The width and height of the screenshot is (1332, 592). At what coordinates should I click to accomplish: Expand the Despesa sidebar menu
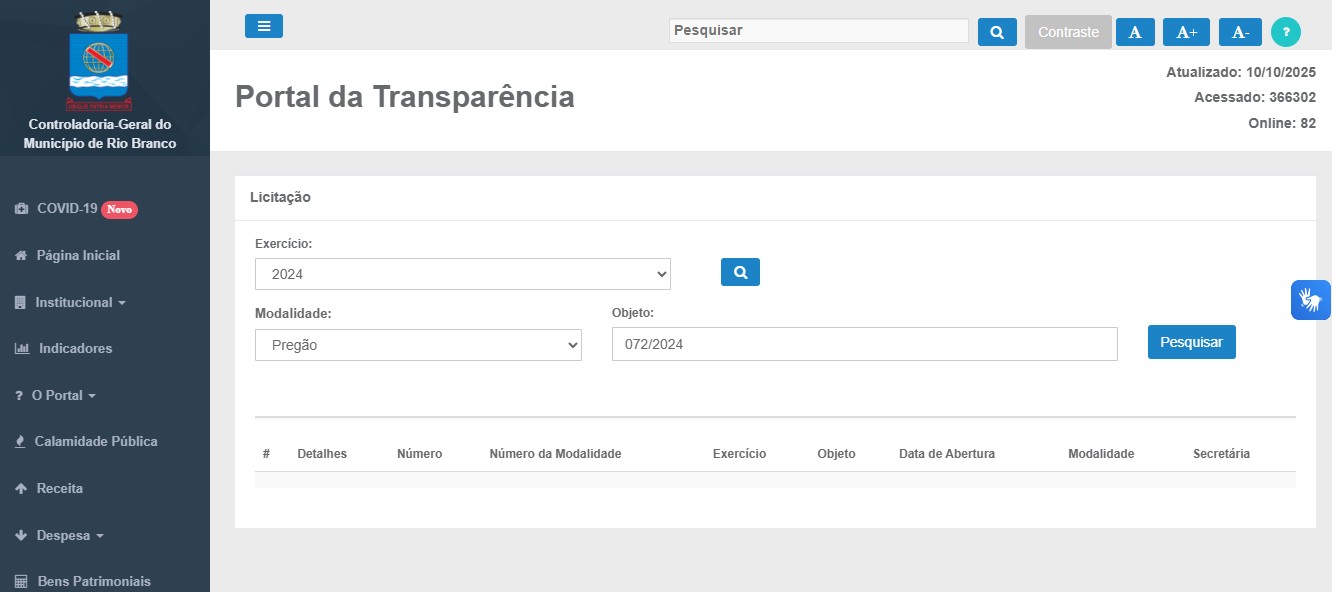69,535
